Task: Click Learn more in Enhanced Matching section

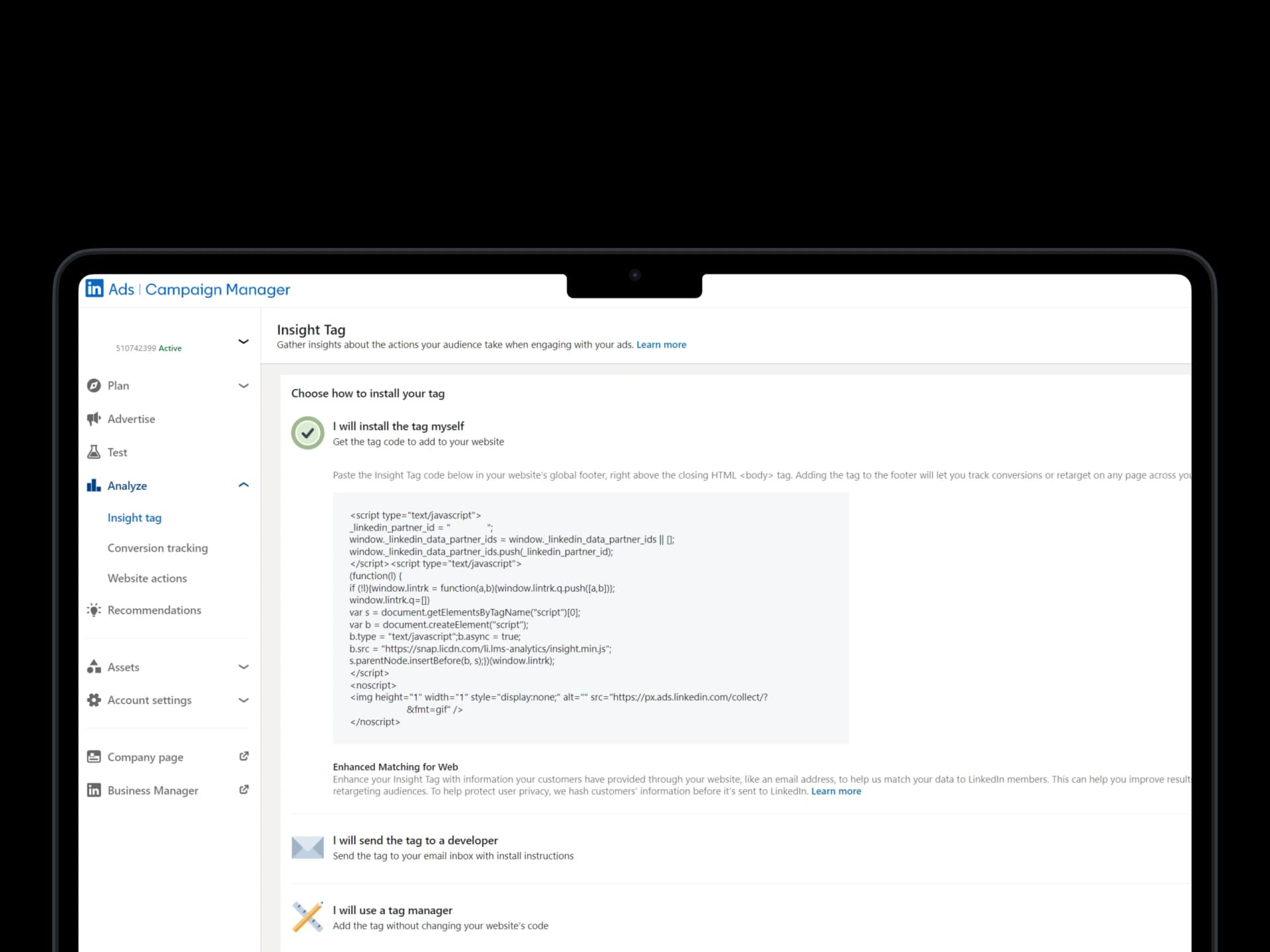Action: coord(836,791)
